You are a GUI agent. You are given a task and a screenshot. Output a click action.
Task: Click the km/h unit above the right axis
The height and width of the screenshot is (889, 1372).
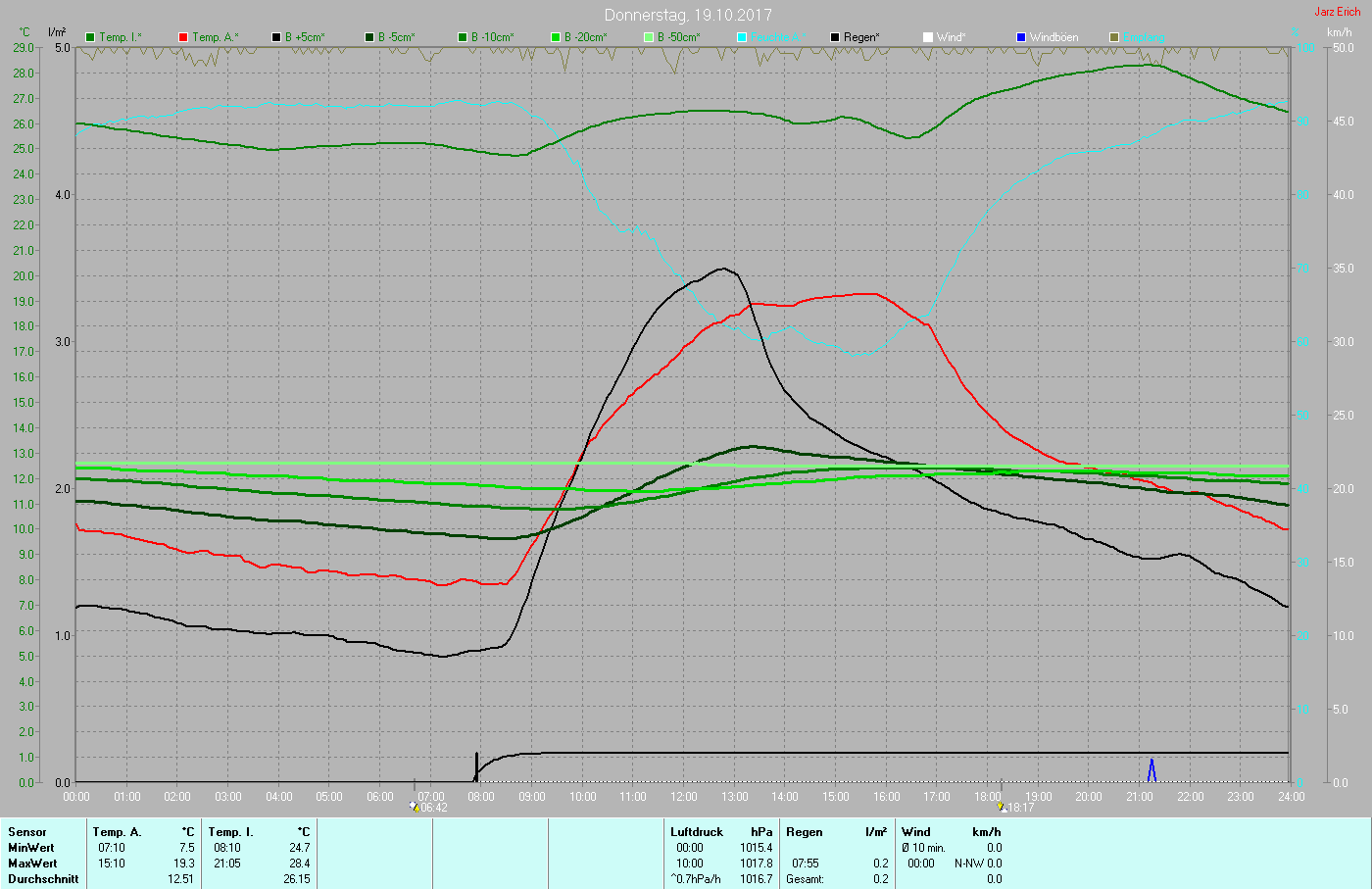point(1340,32)
